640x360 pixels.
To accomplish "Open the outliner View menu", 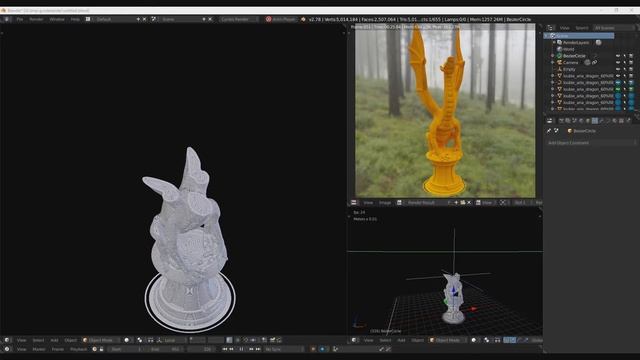I will point(564,28).
